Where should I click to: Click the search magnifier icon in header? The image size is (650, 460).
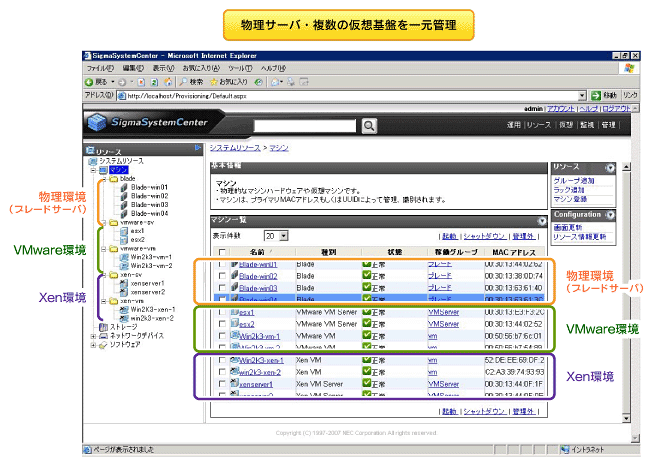pos(369,125)
